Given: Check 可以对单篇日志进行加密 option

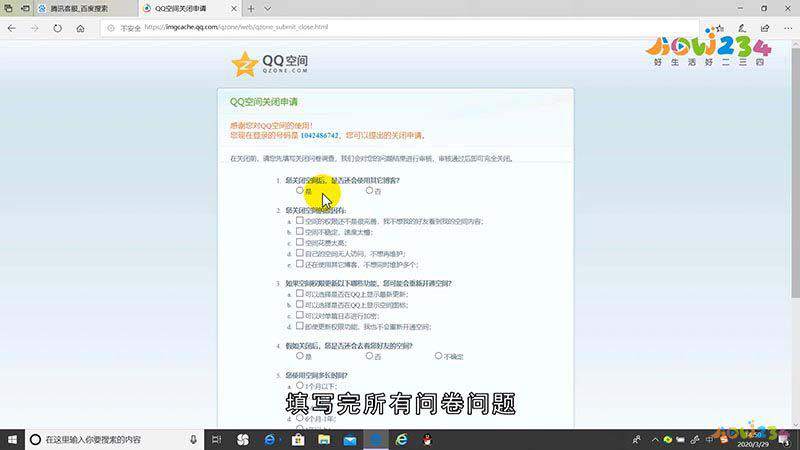Looking at the screenshot, I should [299, 315].
